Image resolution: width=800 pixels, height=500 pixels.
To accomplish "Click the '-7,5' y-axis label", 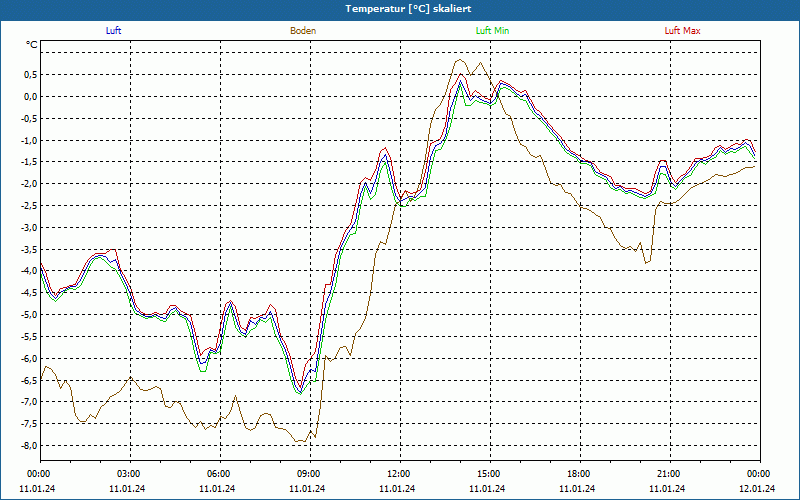I will (x=30, y=423).
